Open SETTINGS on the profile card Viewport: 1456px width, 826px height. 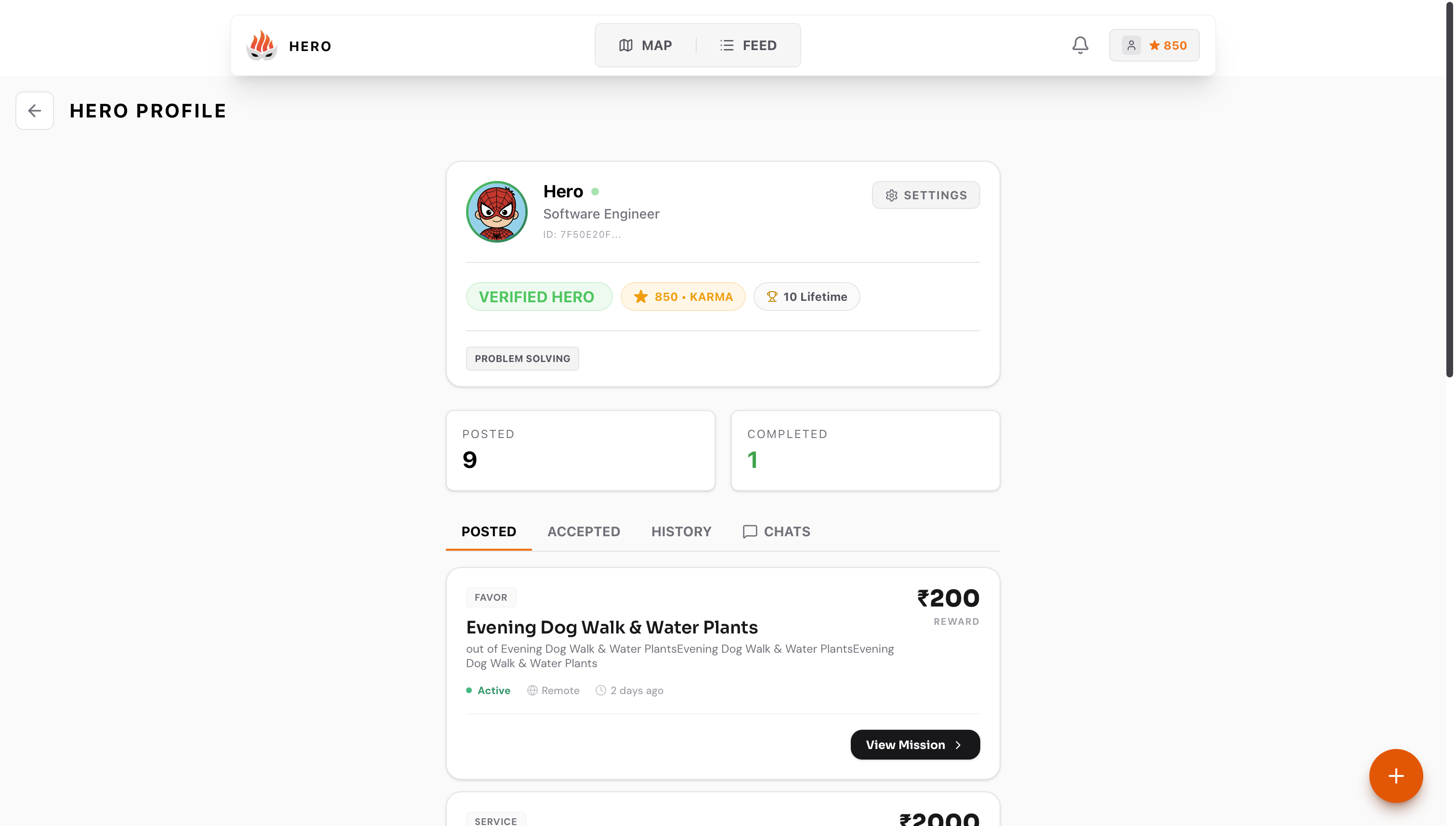point(925,194)
